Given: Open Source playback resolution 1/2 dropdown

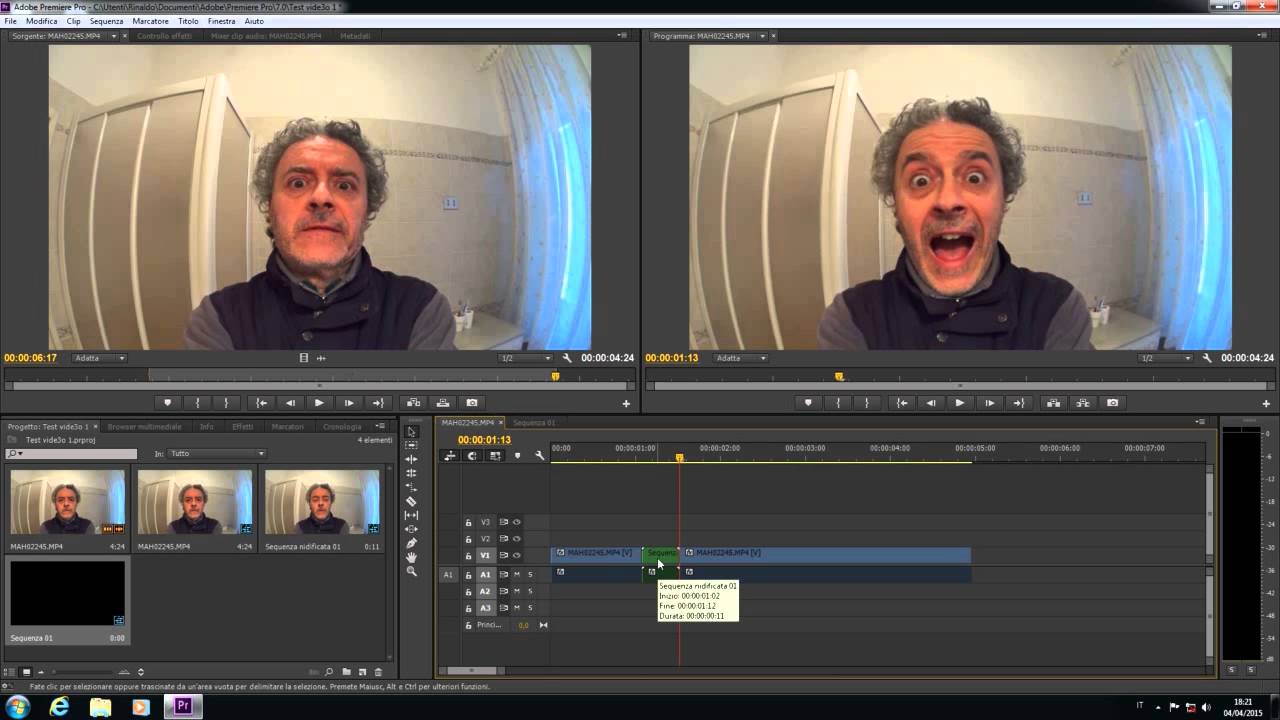Looking at the screenshot, I should click(x=525, y=358).
